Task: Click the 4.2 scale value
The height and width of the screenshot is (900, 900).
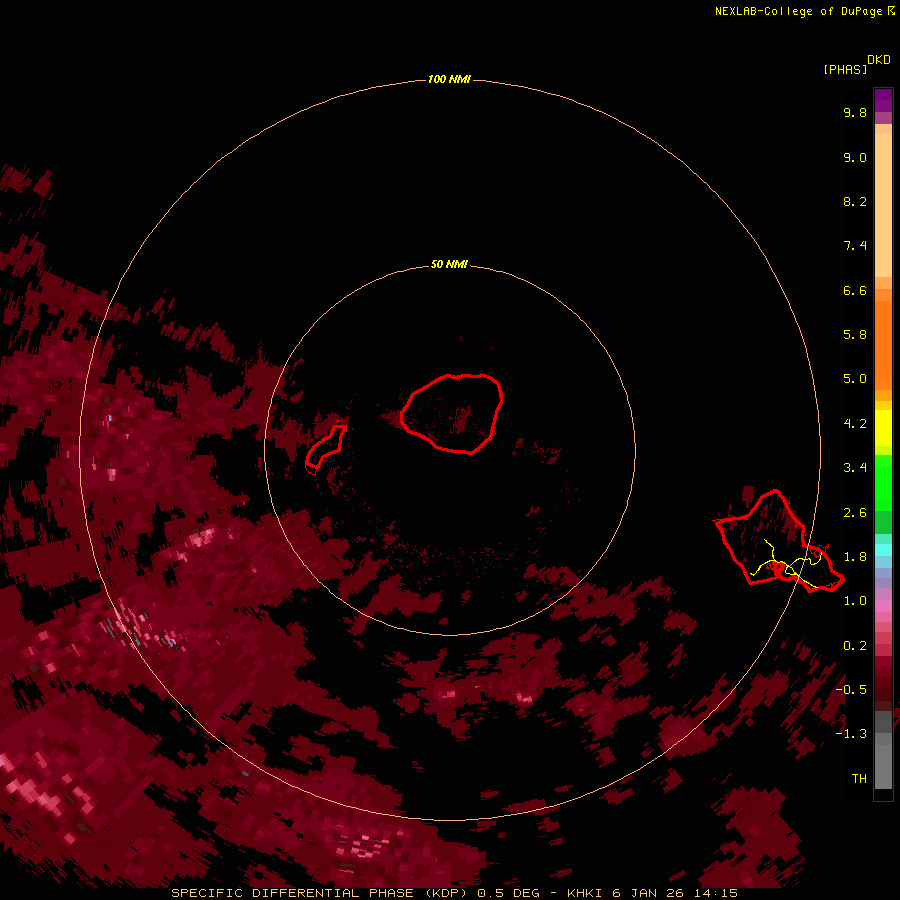Action: click(x=855, y=424)
